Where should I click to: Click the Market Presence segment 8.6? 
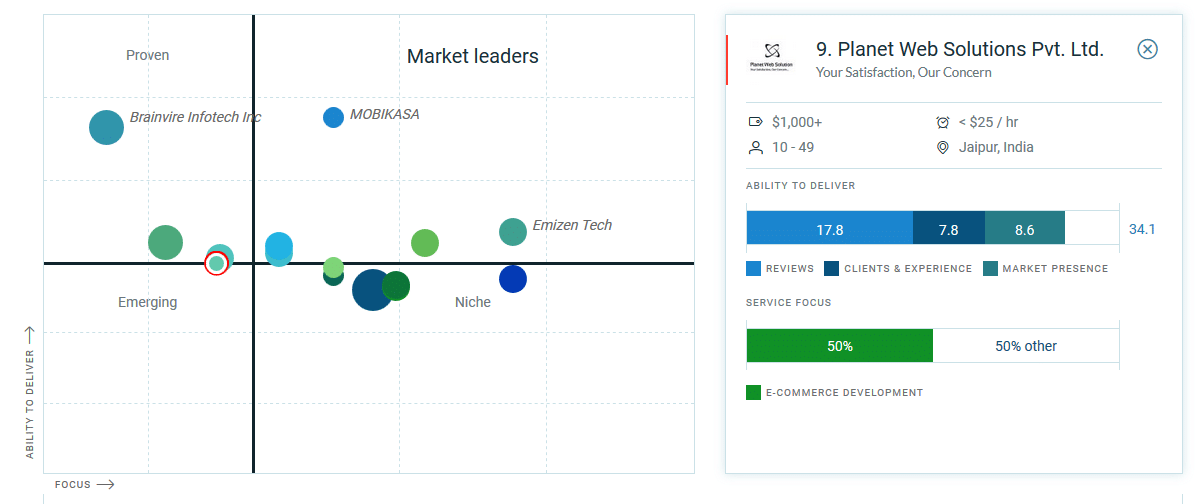click(1025, 228)
